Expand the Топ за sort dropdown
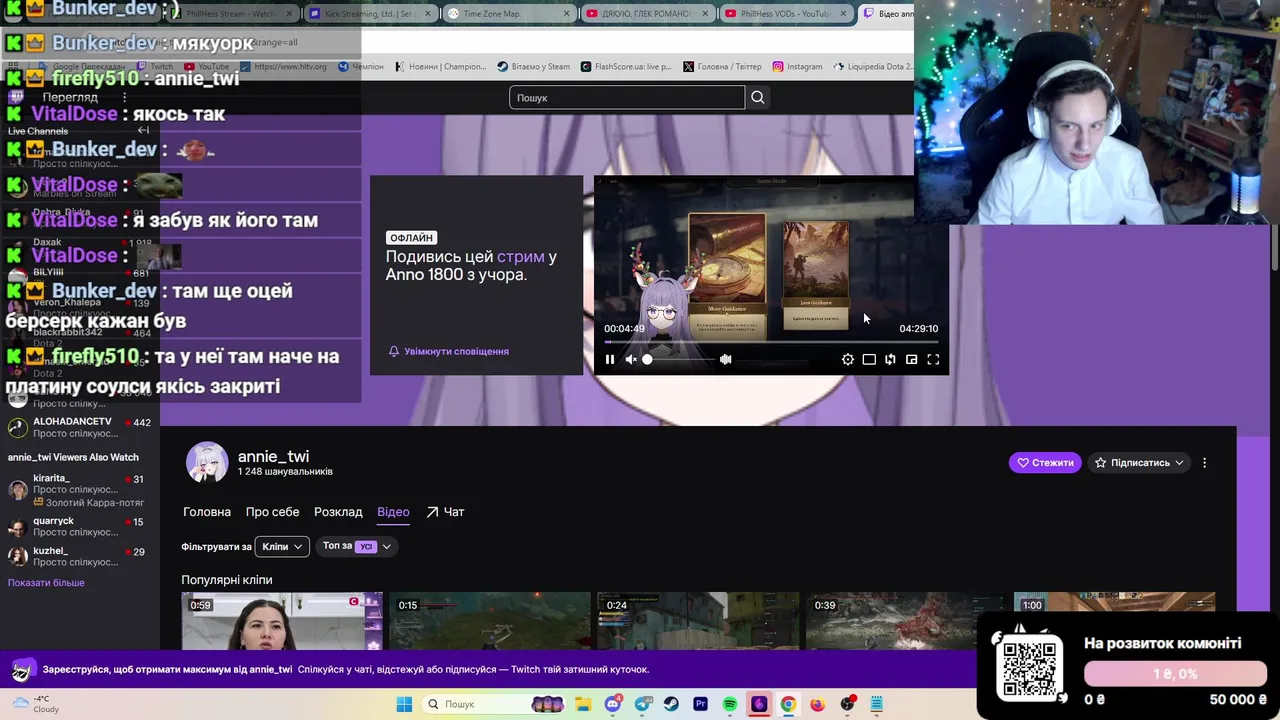 tap(357, 546)
